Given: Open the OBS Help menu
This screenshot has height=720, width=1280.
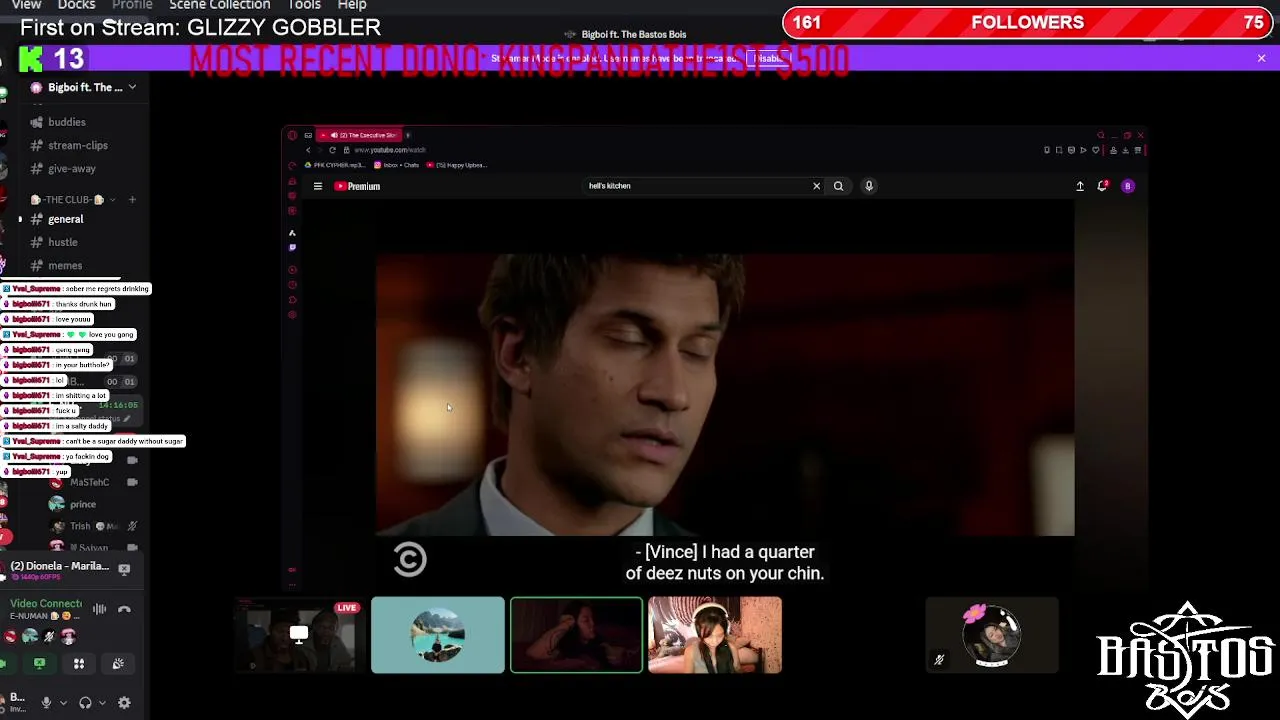Looking at the screenshot, I should point(352,5).
